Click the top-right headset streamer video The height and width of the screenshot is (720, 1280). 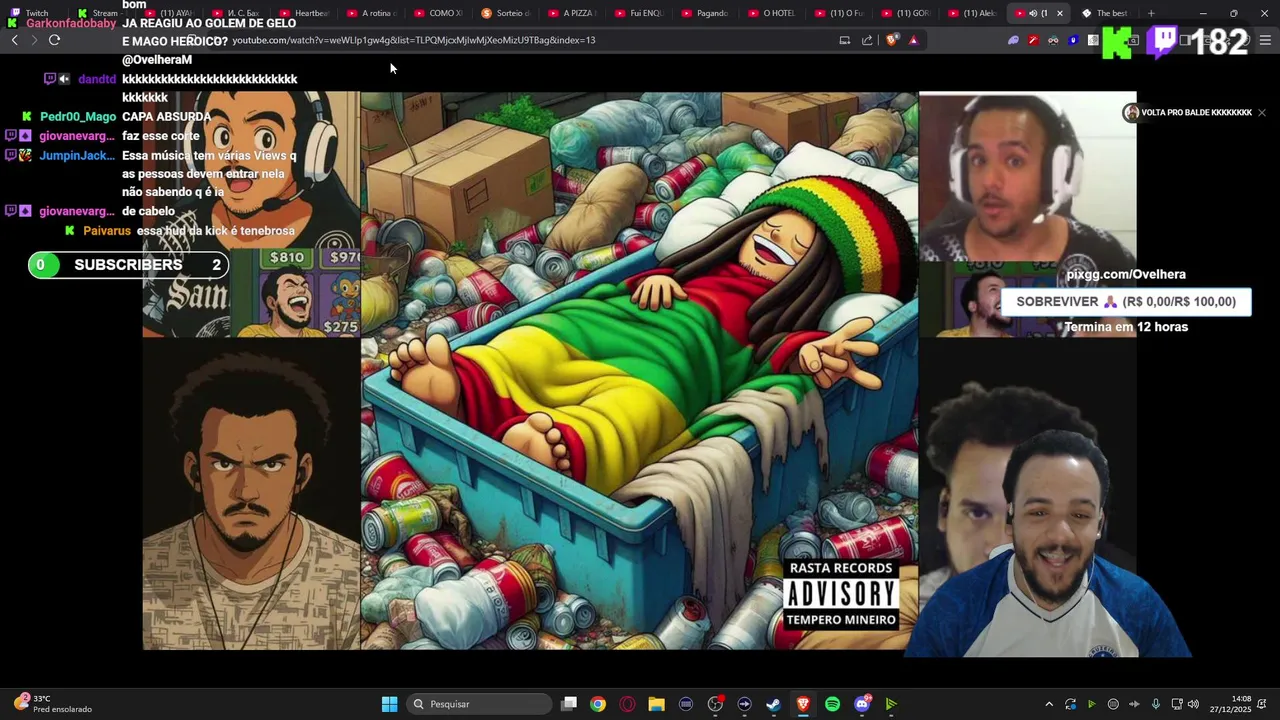(x=1027, y=177)
